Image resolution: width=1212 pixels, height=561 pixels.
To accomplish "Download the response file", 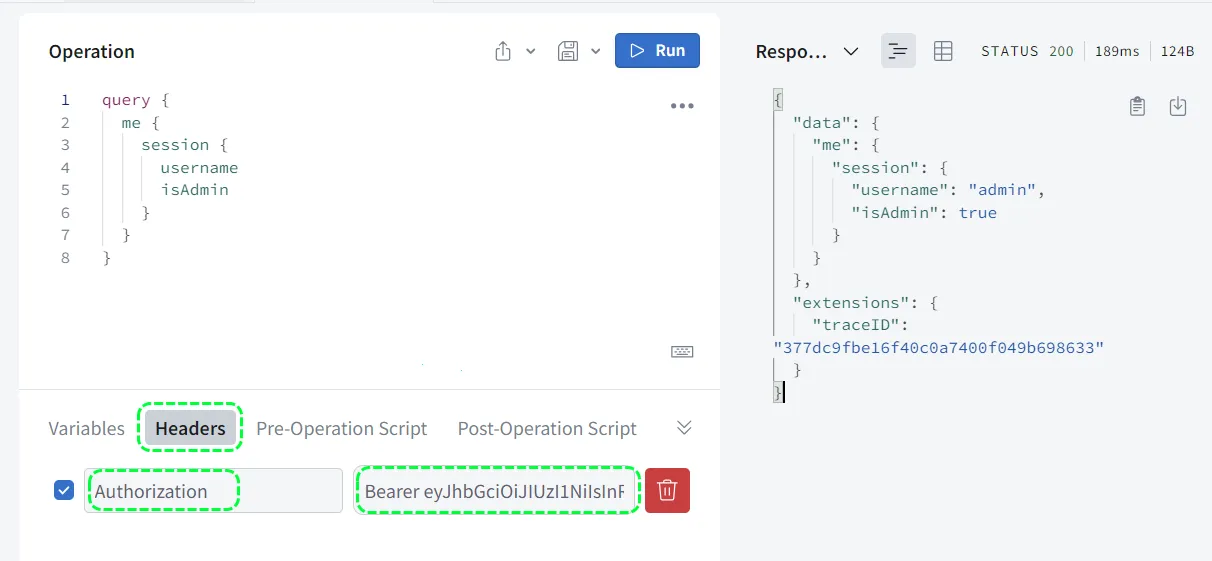I will tap(1178, 106).
